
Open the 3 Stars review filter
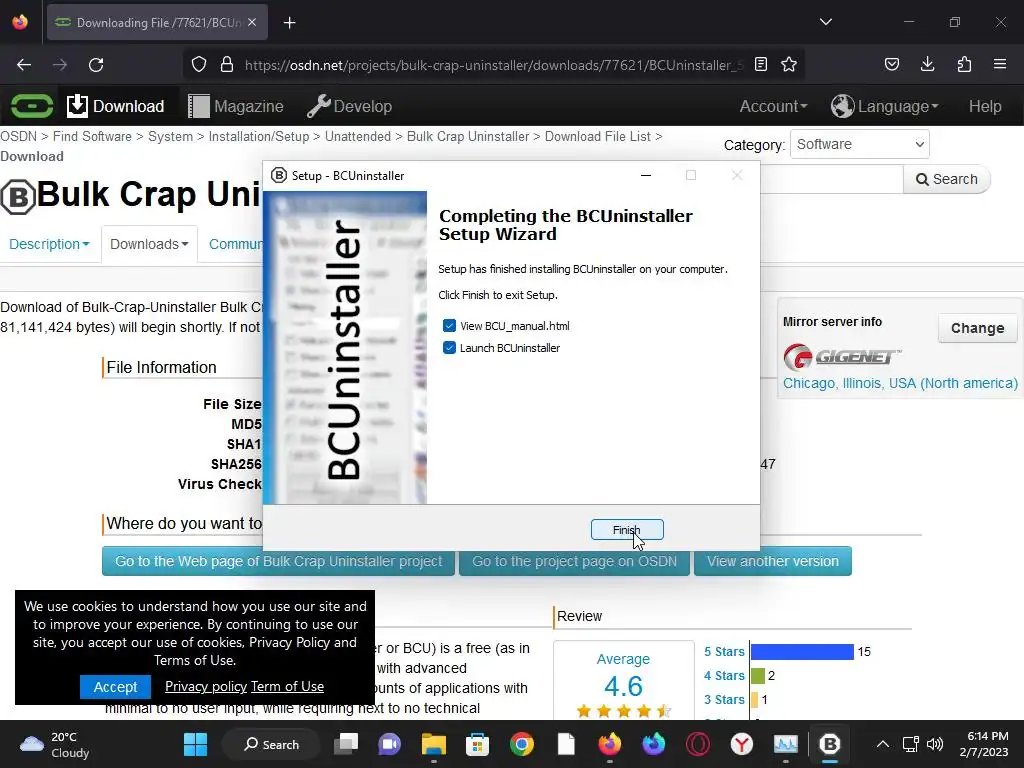pyautogui.click(x=724, y=700)
